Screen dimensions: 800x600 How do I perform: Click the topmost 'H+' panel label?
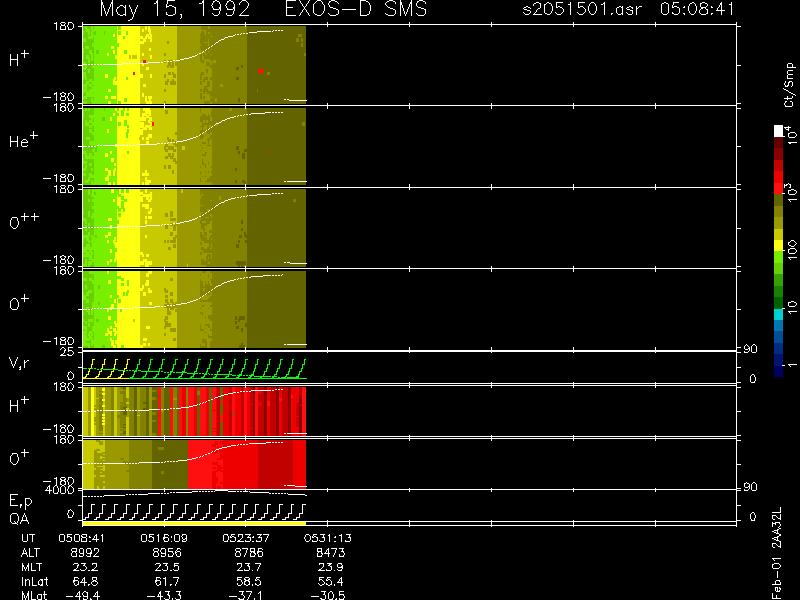click(x=19, y=59)
